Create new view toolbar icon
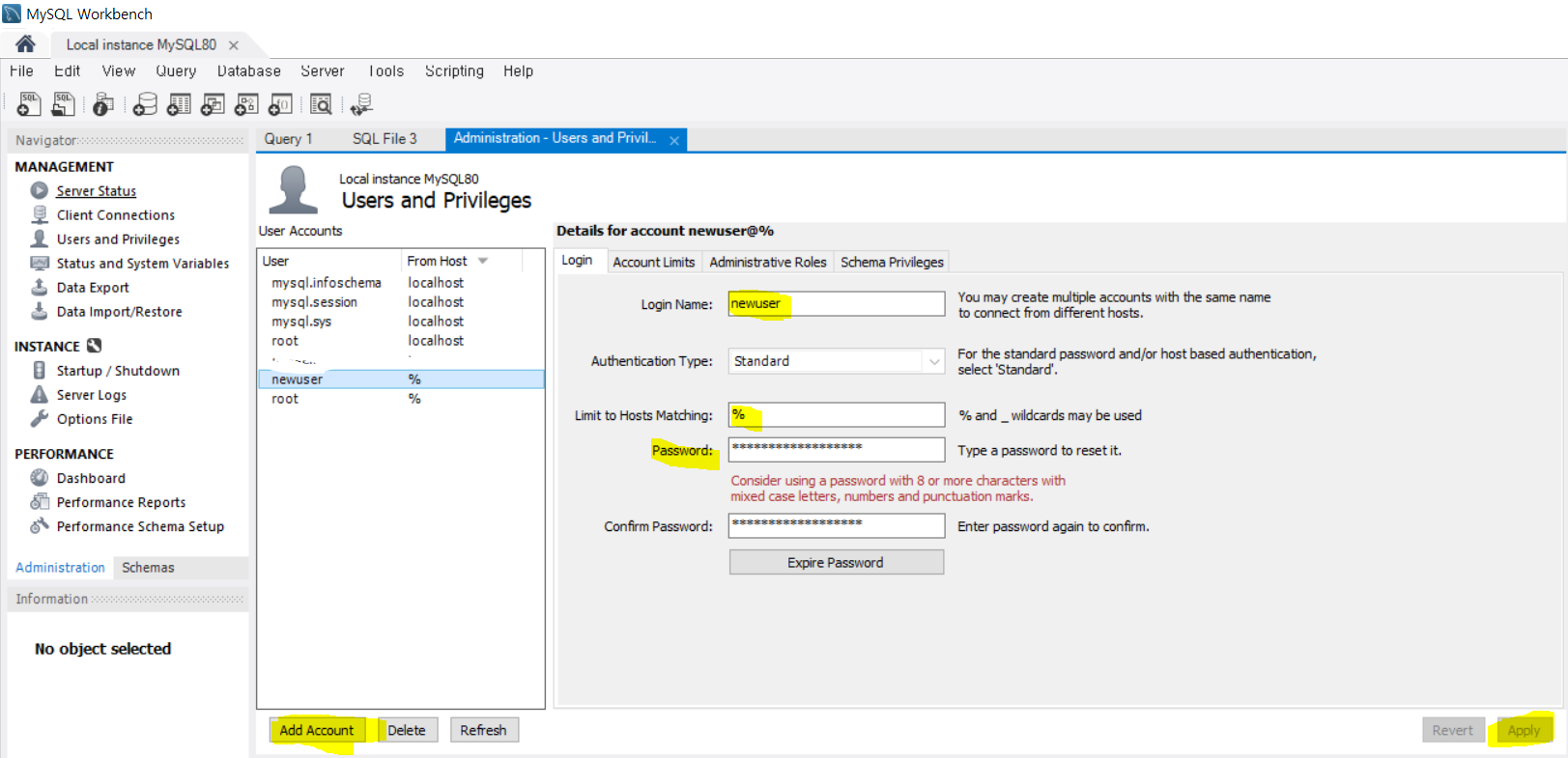Viewport: 1568px width, 758px height. (213, 103)
